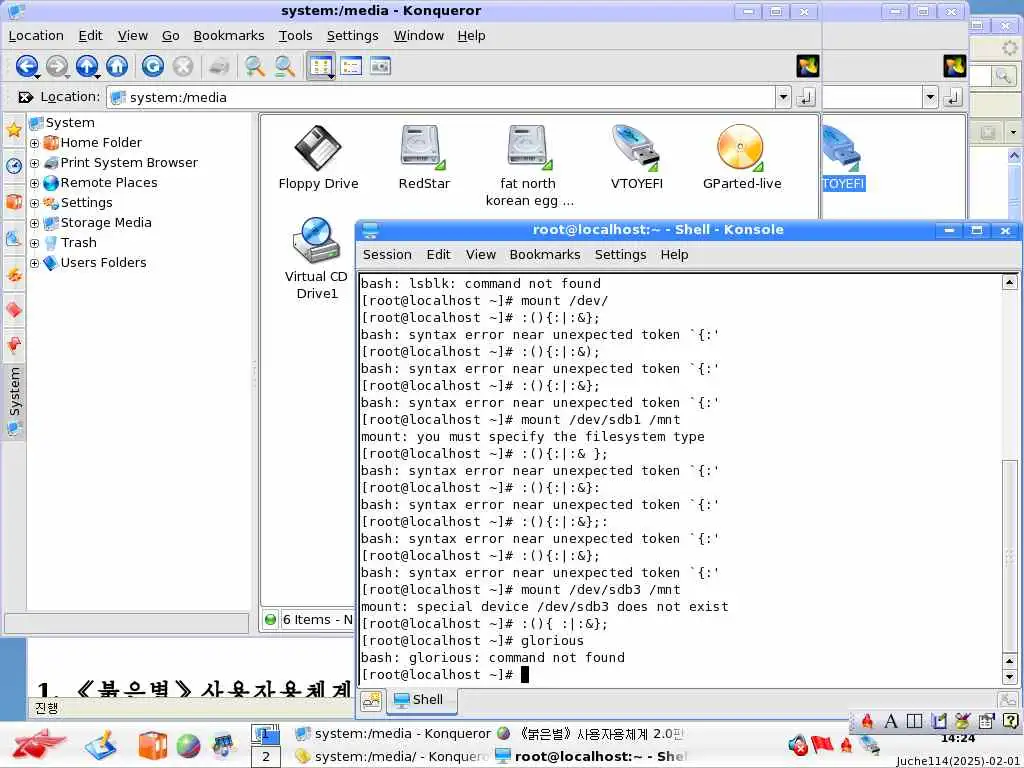Expand the Print System Browser node
Viewport: 1024px width, 768px height.
pyautogui.click(x=35, y=163)
